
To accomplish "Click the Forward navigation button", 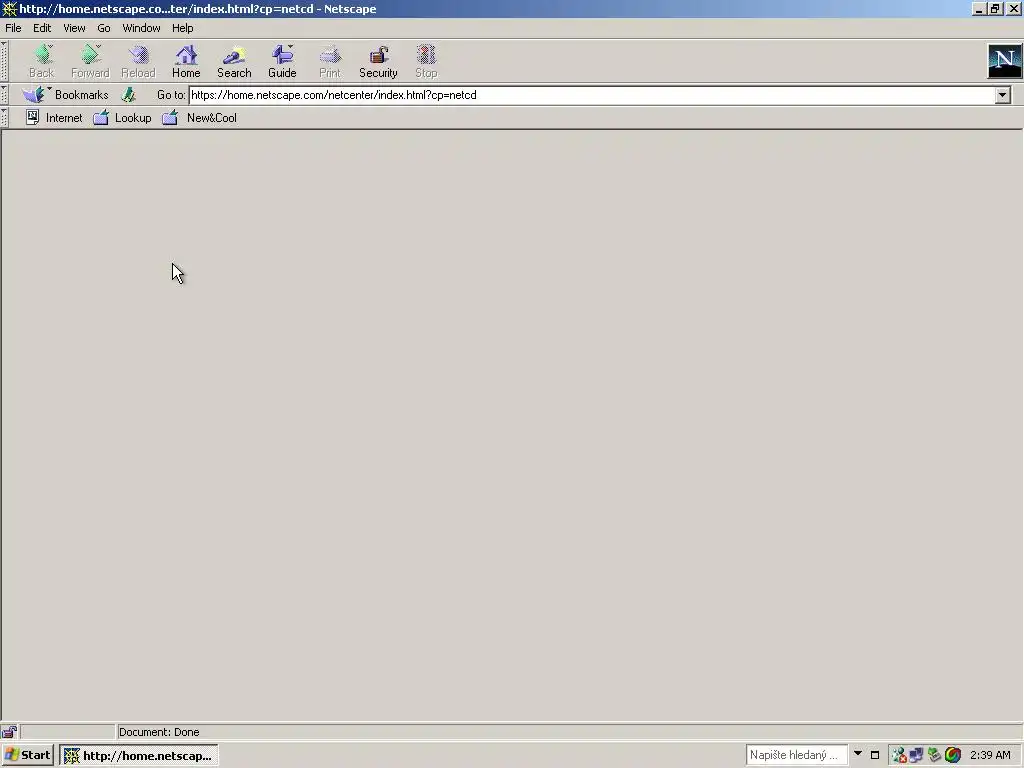I will tap(90, 61).
